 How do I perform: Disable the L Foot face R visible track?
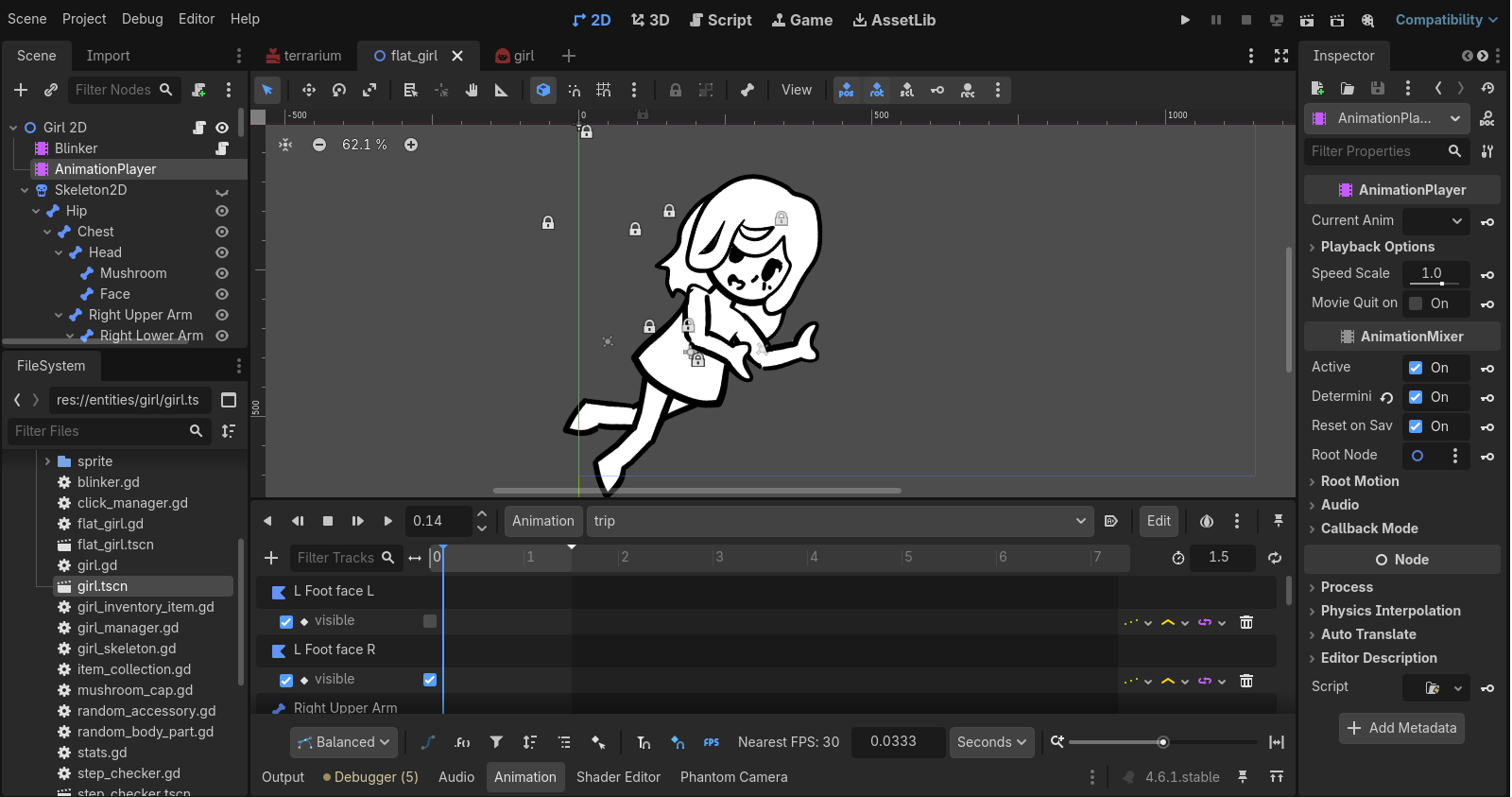[x=286, y=681]
